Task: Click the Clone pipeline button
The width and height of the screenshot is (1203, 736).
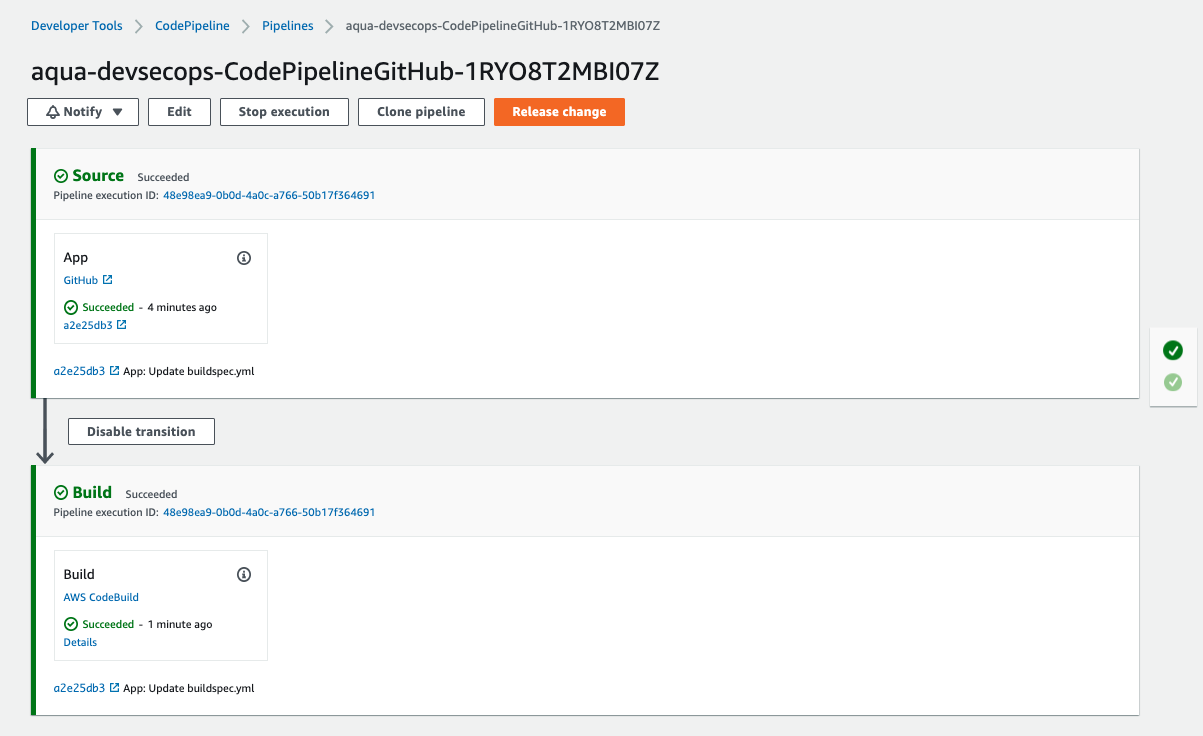Action: tap(421, 112)
